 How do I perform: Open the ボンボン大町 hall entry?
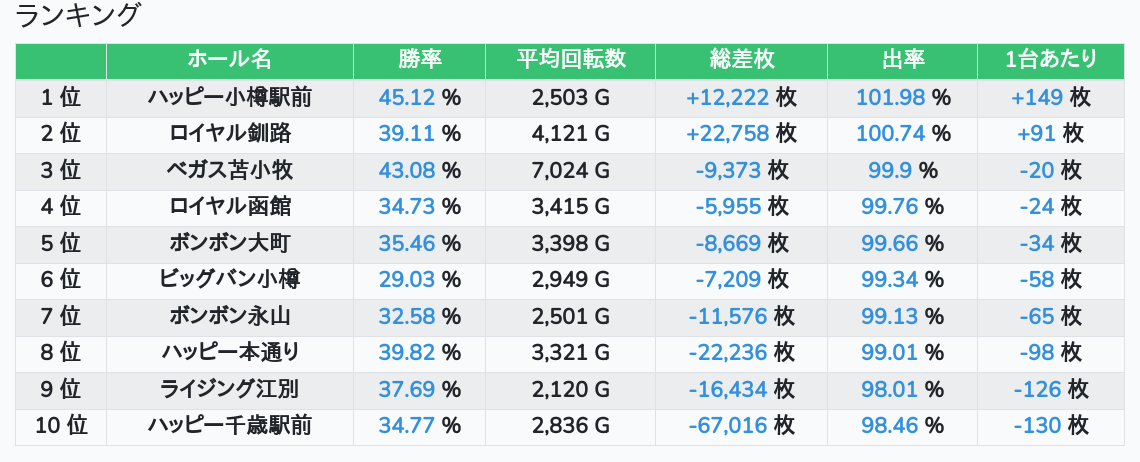pos(229,243)
